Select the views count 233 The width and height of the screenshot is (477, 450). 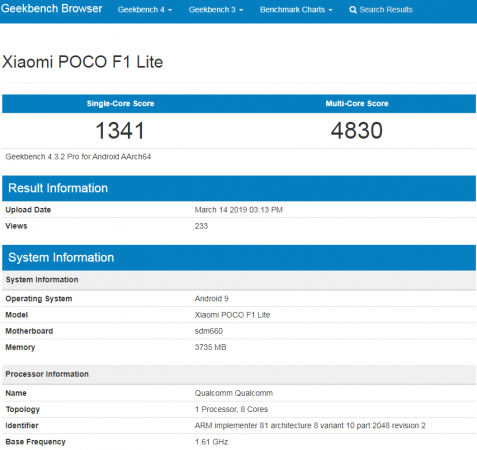click(x=201, y=226)
